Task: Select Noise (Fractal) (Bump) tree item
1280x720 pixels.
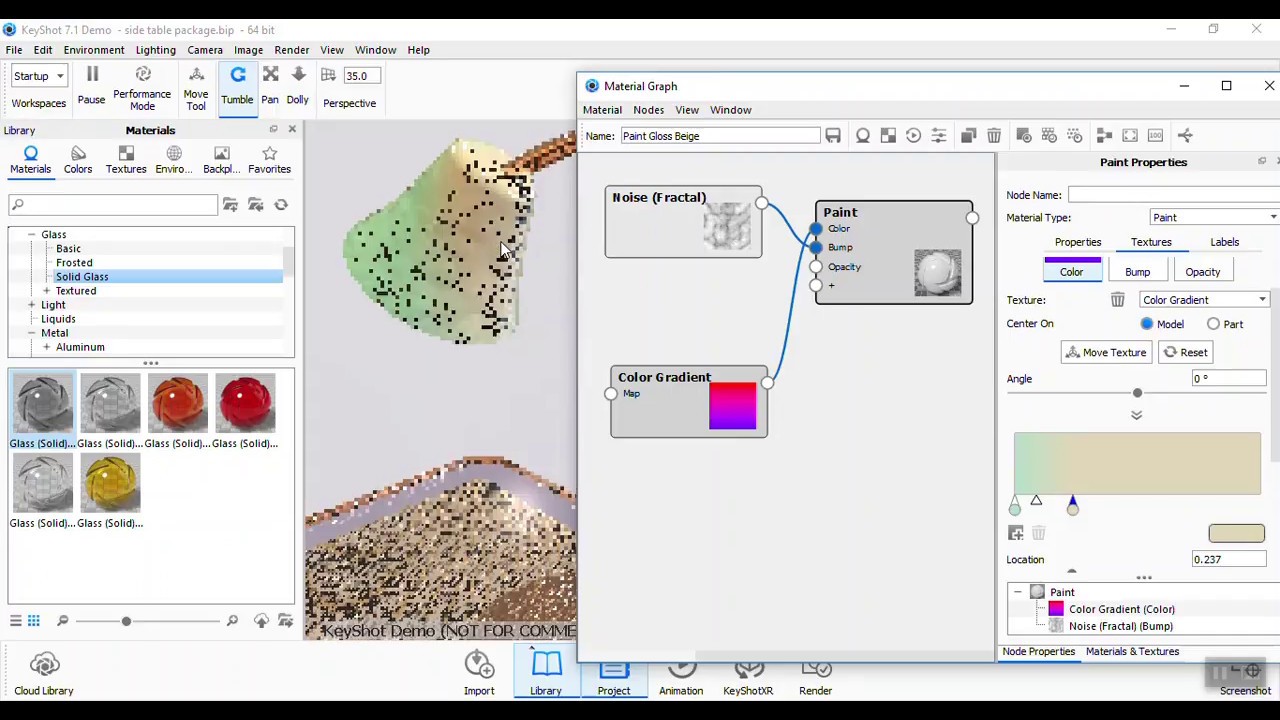Action: [x=1120, y=626]
